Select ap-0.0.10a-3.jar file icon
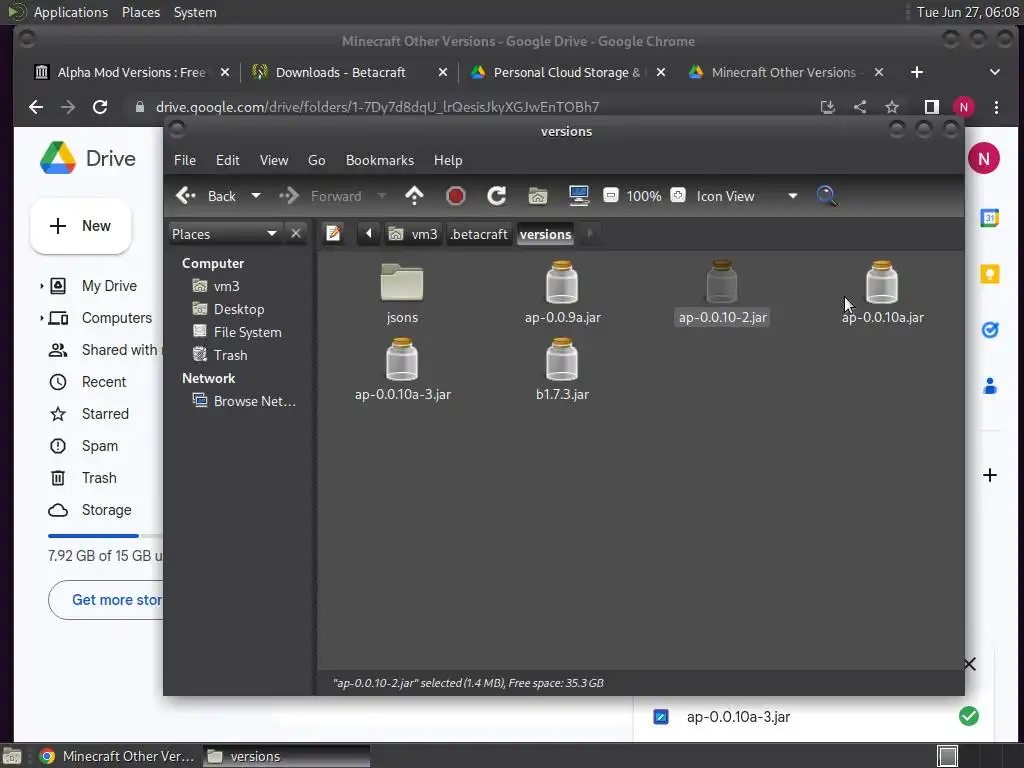Screen dimensions: 1024x768 pos(402,359)
